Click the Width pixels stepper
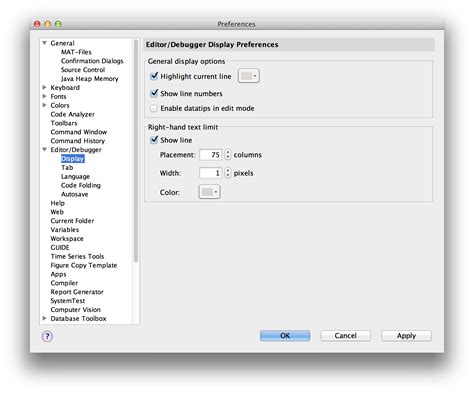Screen dimensions: 474x394 (228, 173)
